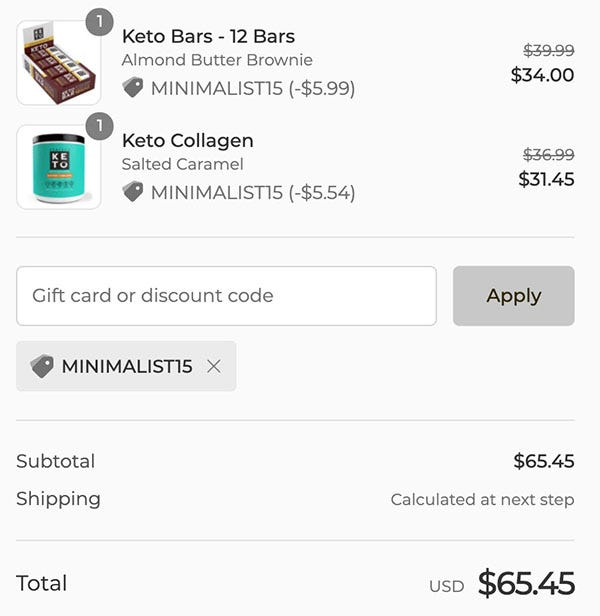Open the Keto Collagen product thumbnail

tap(59, 167)
